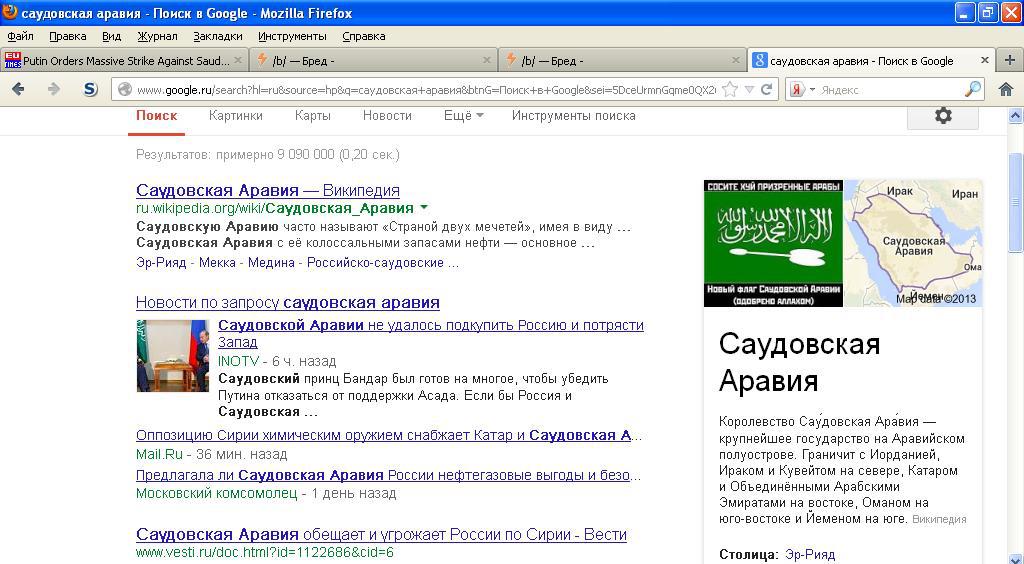Switch to the Картинки search tab

[x=236, y=116]
